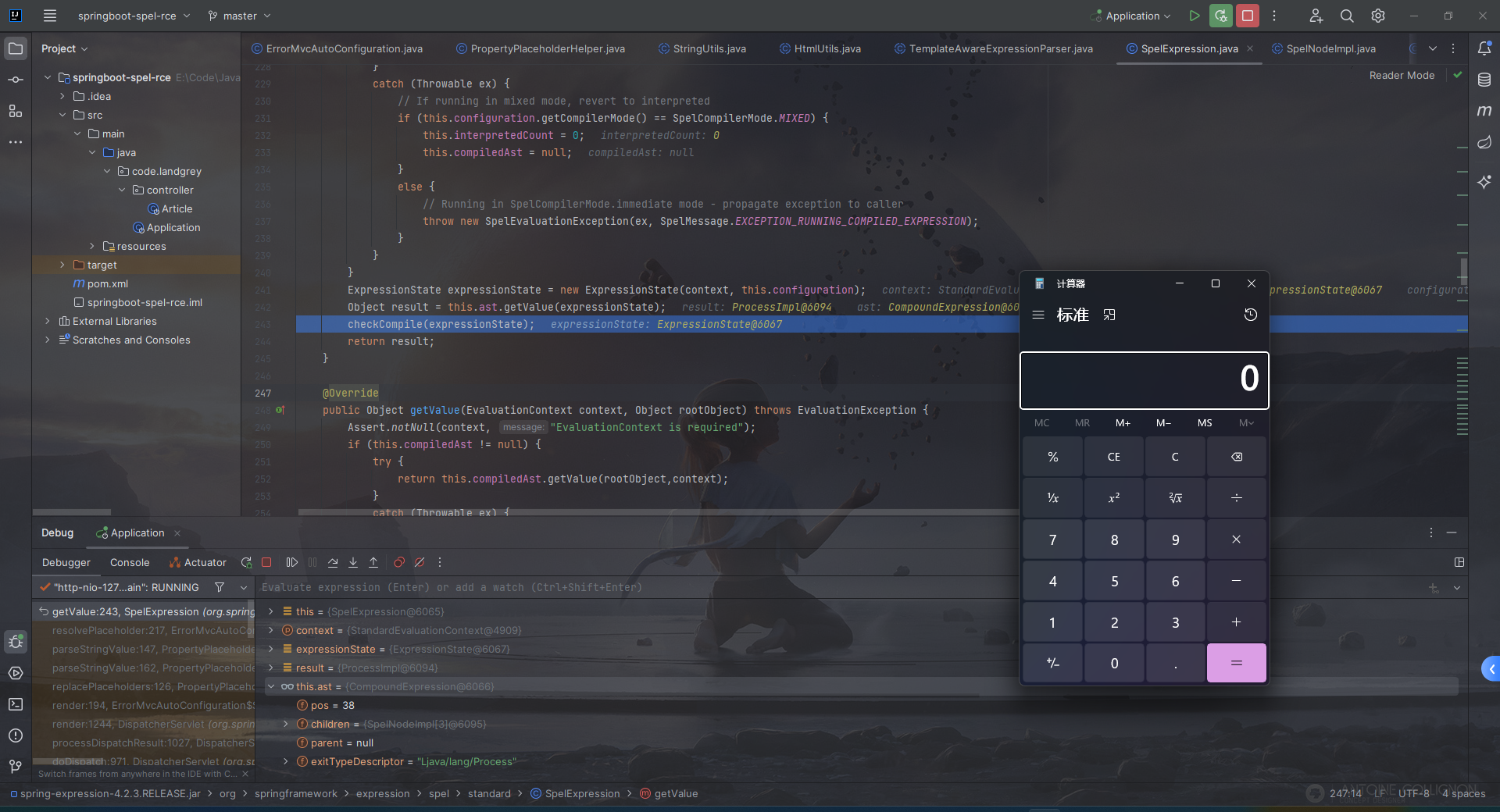Screen dimensions: 1500x812
Task: Switch to ErrorMvcAutoConfiguration.java tab
Action: point(337,48)
